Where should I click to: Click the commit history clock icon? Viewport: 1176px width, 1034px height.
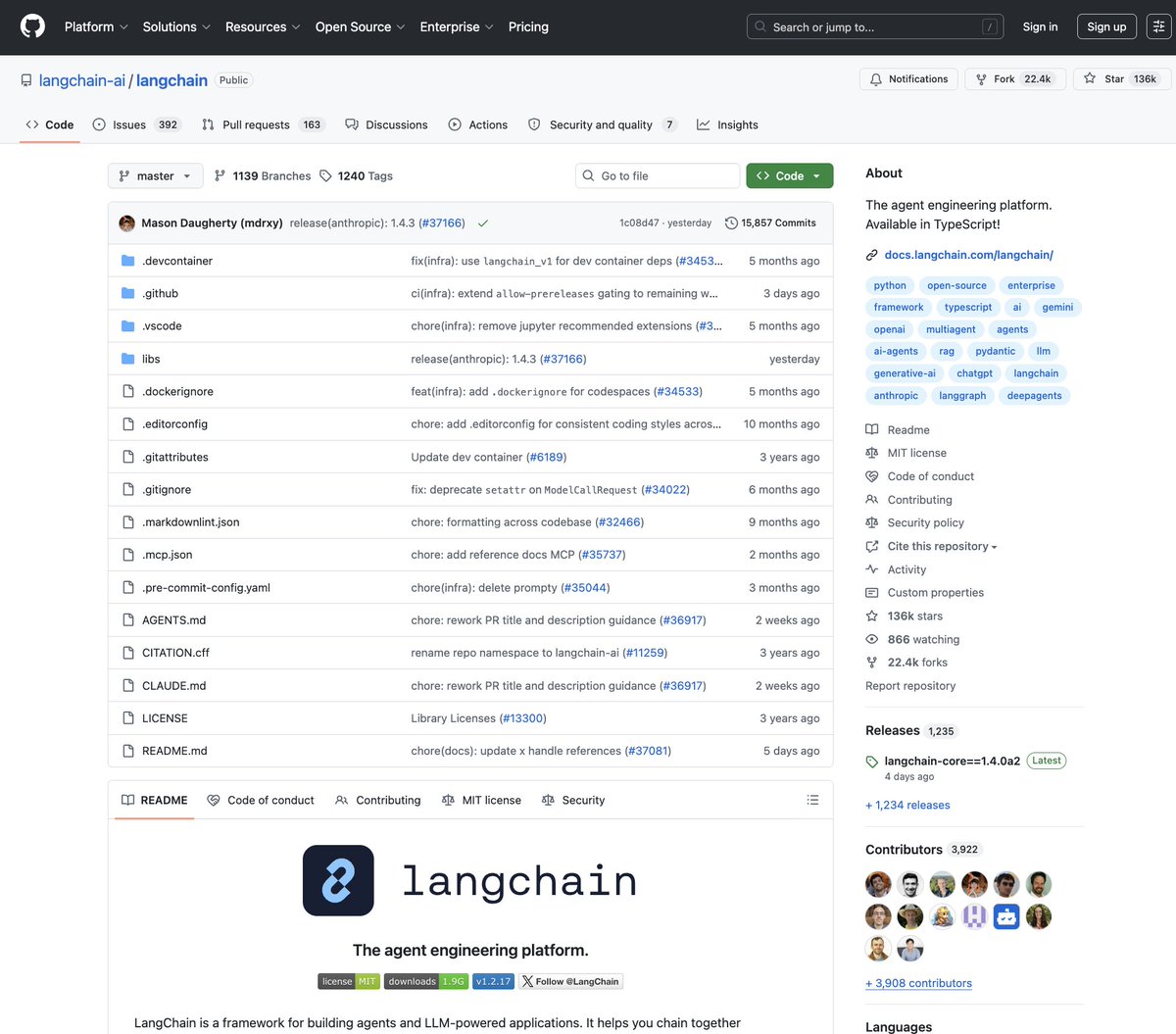[731, 223]
